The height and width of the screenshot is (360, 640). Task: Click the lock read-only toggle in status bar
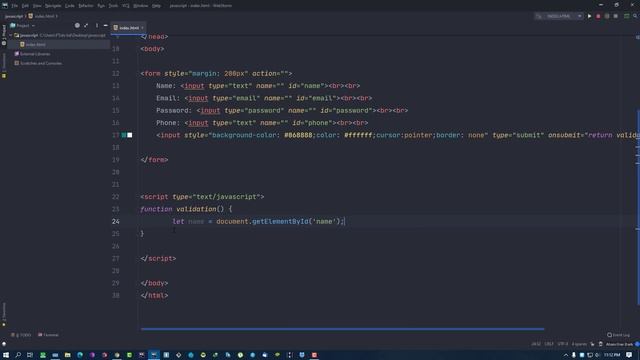pyautogui.click(x=593, y=344)
